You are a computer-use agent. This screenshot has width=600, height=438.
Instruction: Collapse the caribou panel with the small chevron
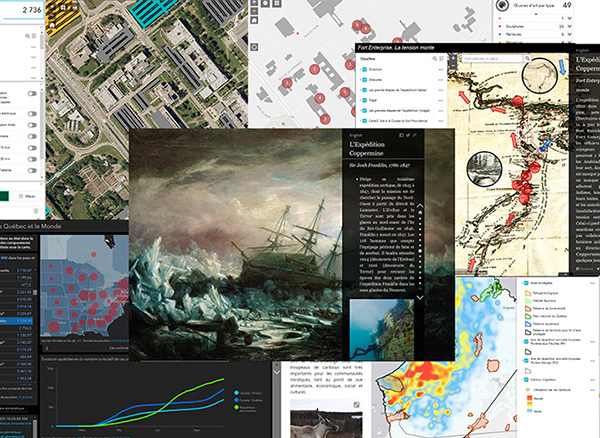tap(277, 372)
